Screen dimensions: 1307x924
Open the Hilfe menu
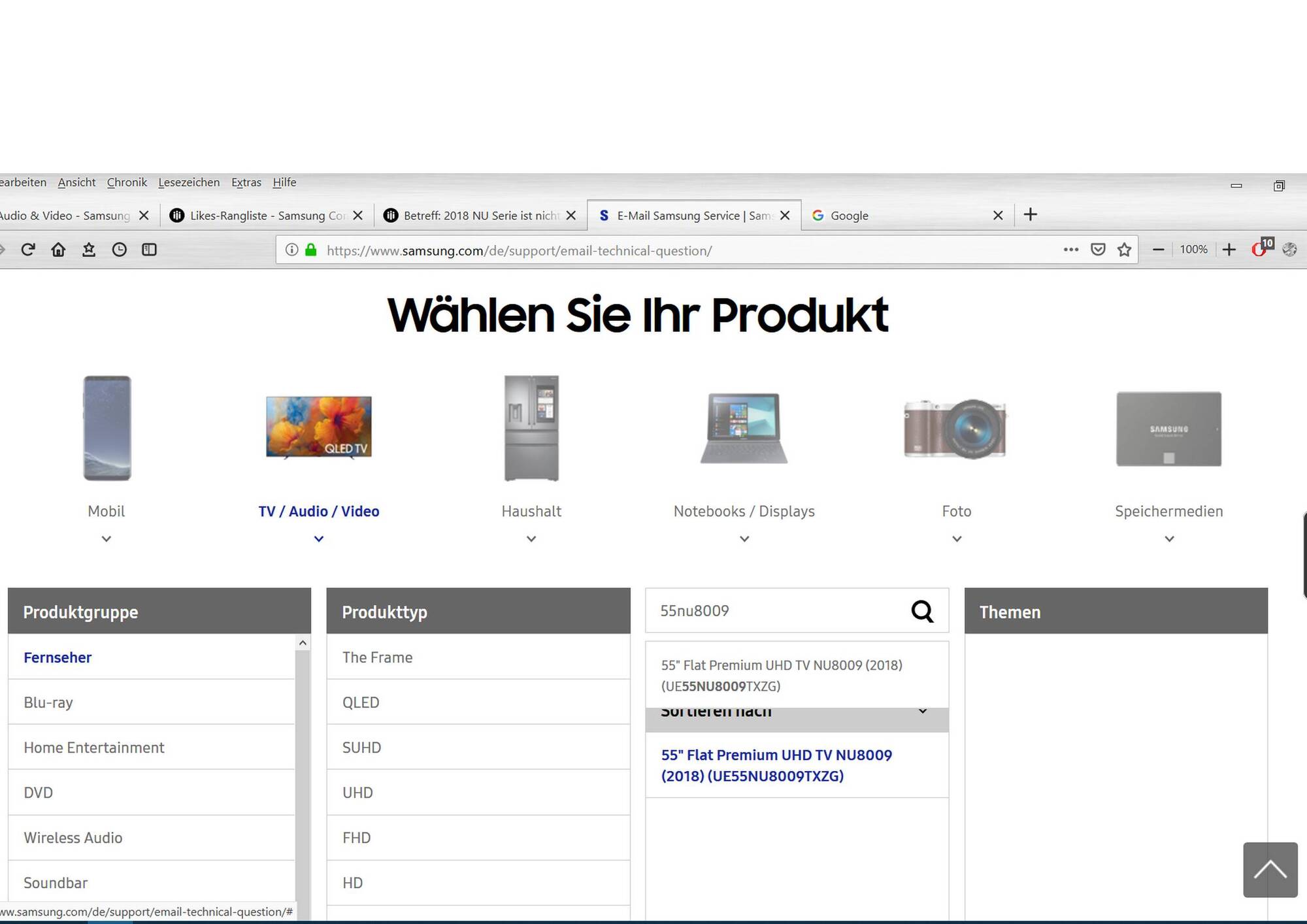coord(284,182)
